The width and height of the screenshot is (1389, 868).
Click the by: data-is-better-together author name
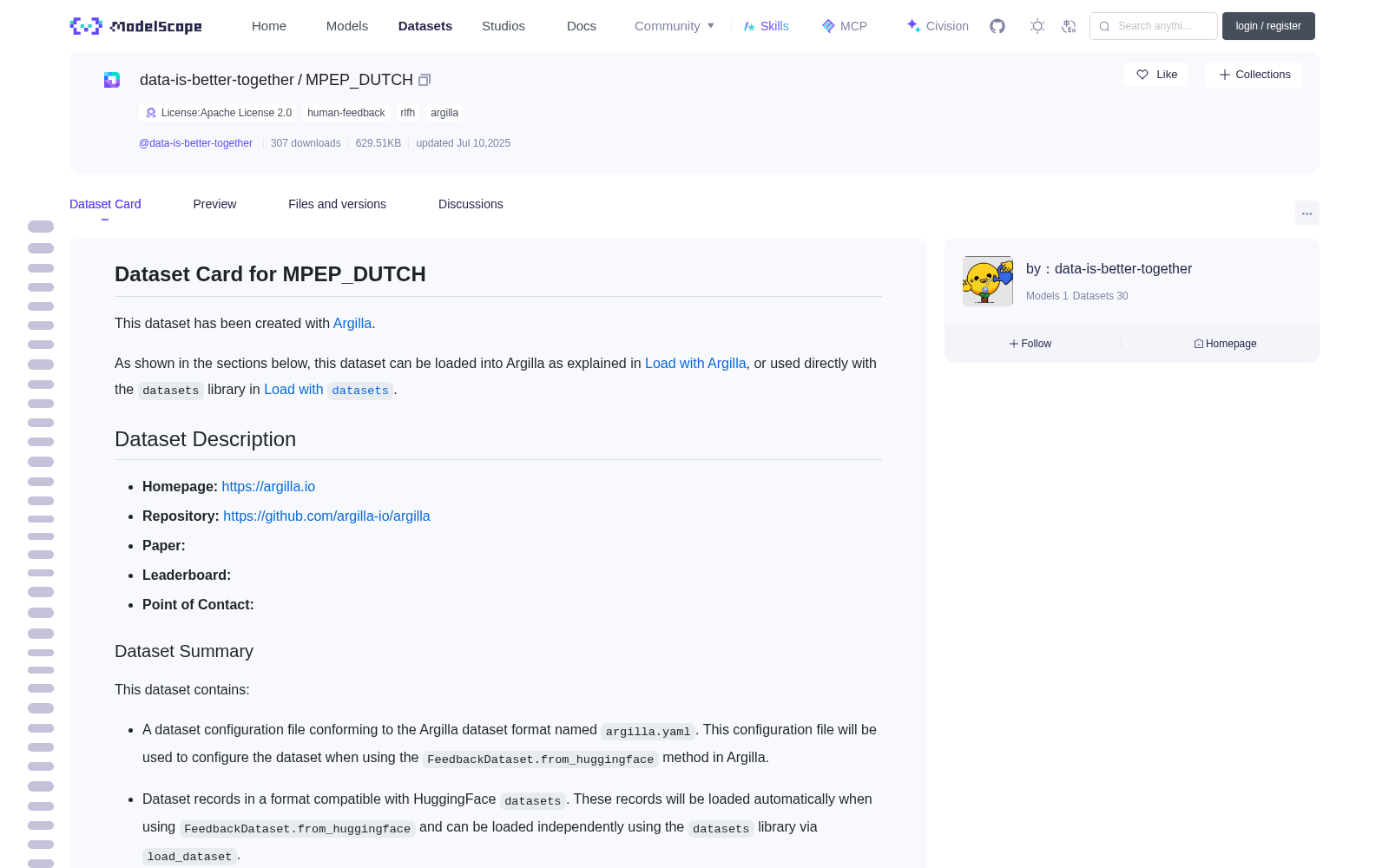pos(1109,268)
